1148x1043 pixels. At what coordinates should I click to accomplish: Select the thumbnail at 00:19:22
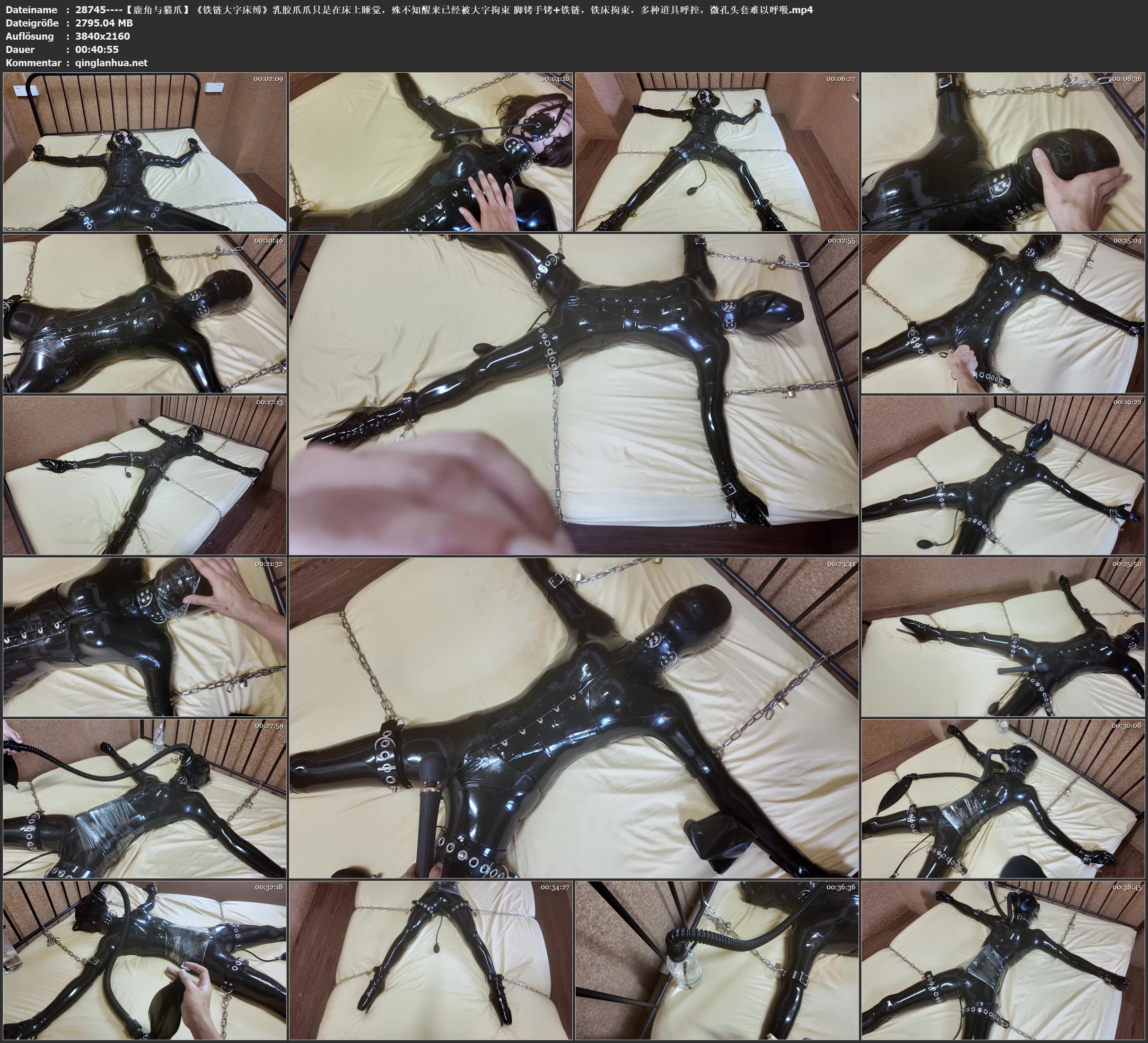pyautogui.click(x=1003, y=475)
